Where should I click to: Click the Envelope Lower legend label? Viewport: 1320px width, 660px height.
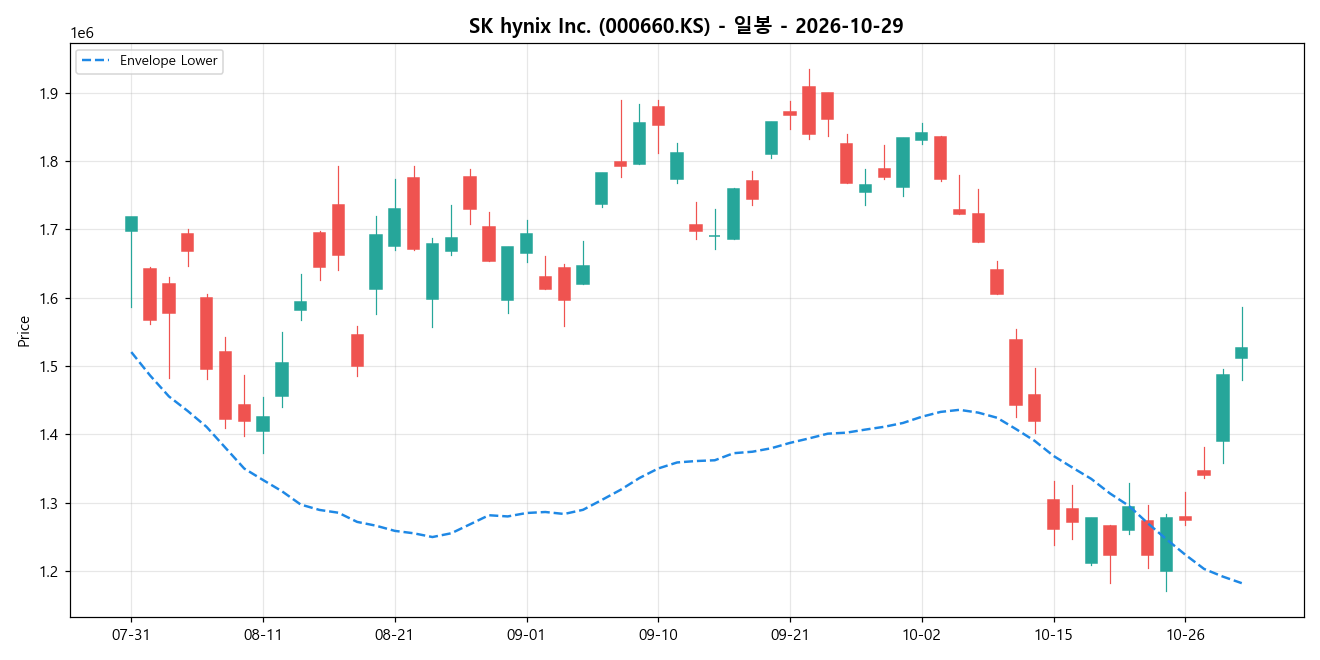[x=168, y=61]
